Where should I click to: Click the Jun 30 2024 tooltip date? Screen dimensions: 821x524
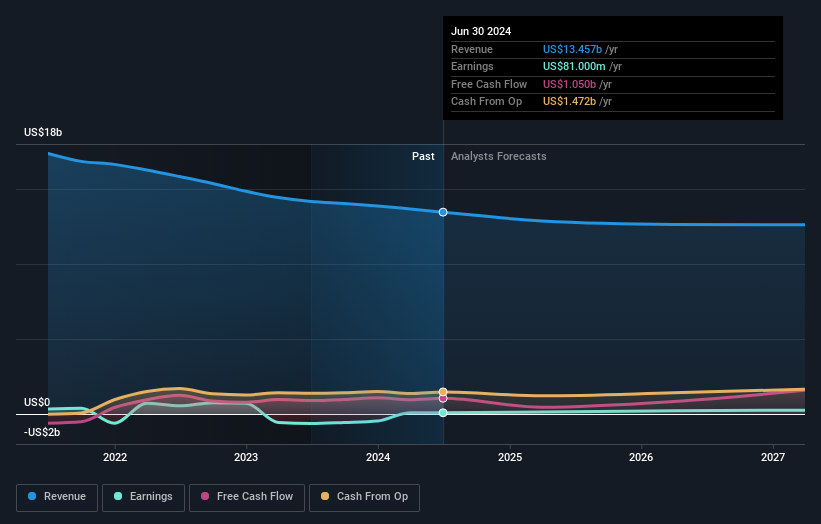pos(481,31)
